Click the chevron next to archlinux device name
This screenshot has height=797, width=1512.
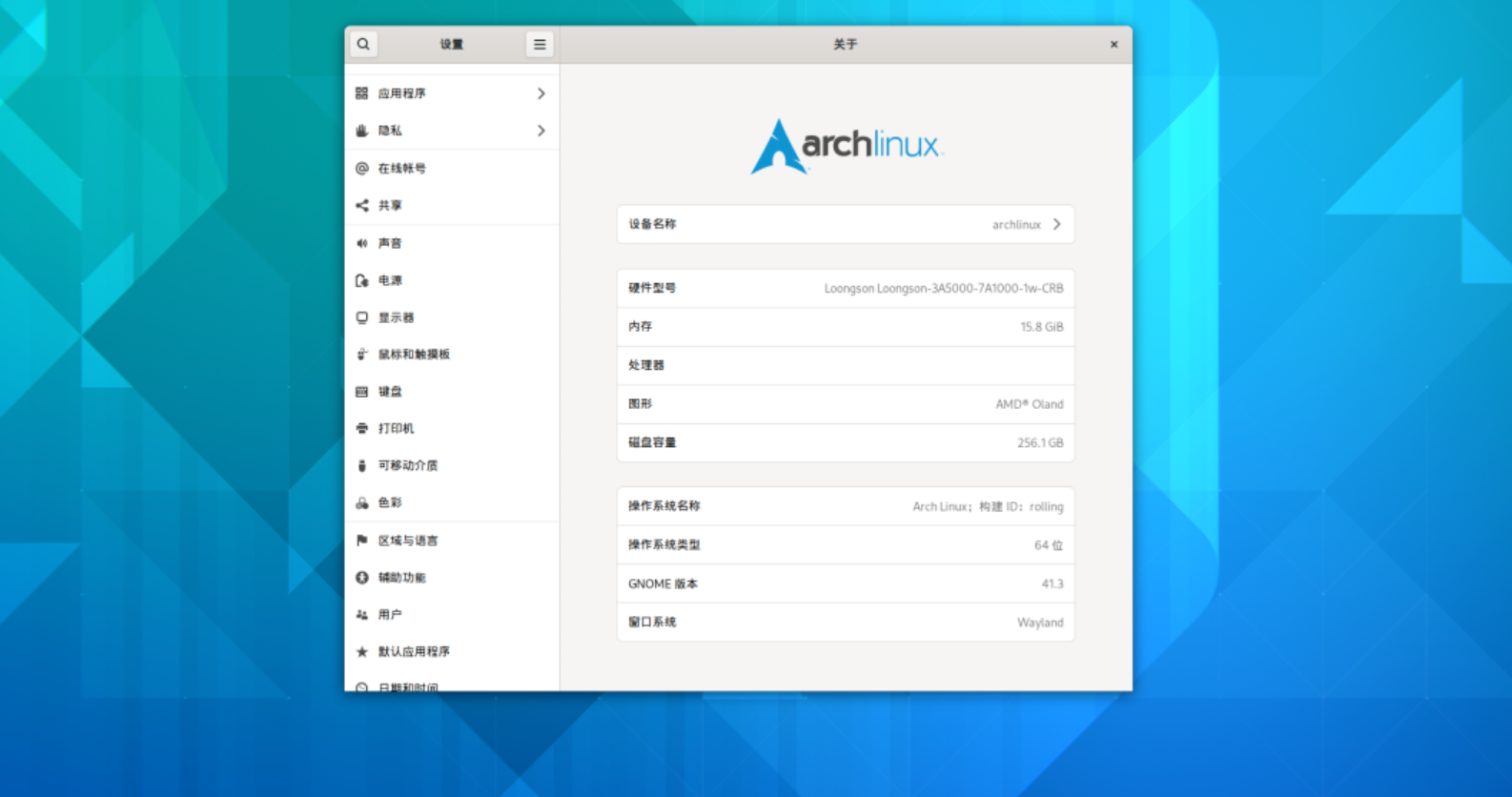pyautogui.click(x=1056, y=224)
